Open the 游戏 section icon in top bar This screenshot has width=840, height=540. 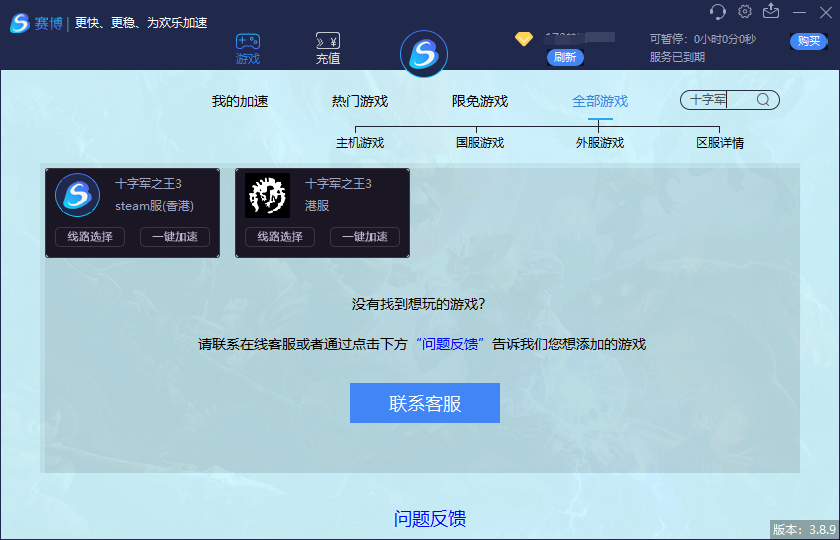coord(248,49)
